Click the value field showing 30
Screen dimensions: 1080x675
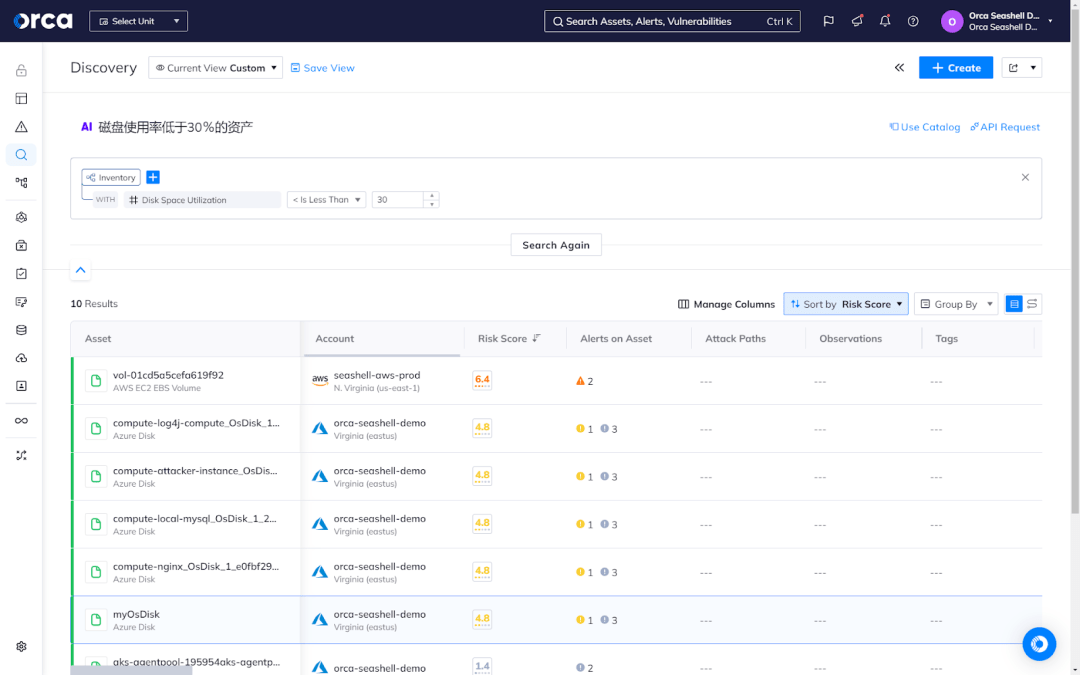point(397,200)
